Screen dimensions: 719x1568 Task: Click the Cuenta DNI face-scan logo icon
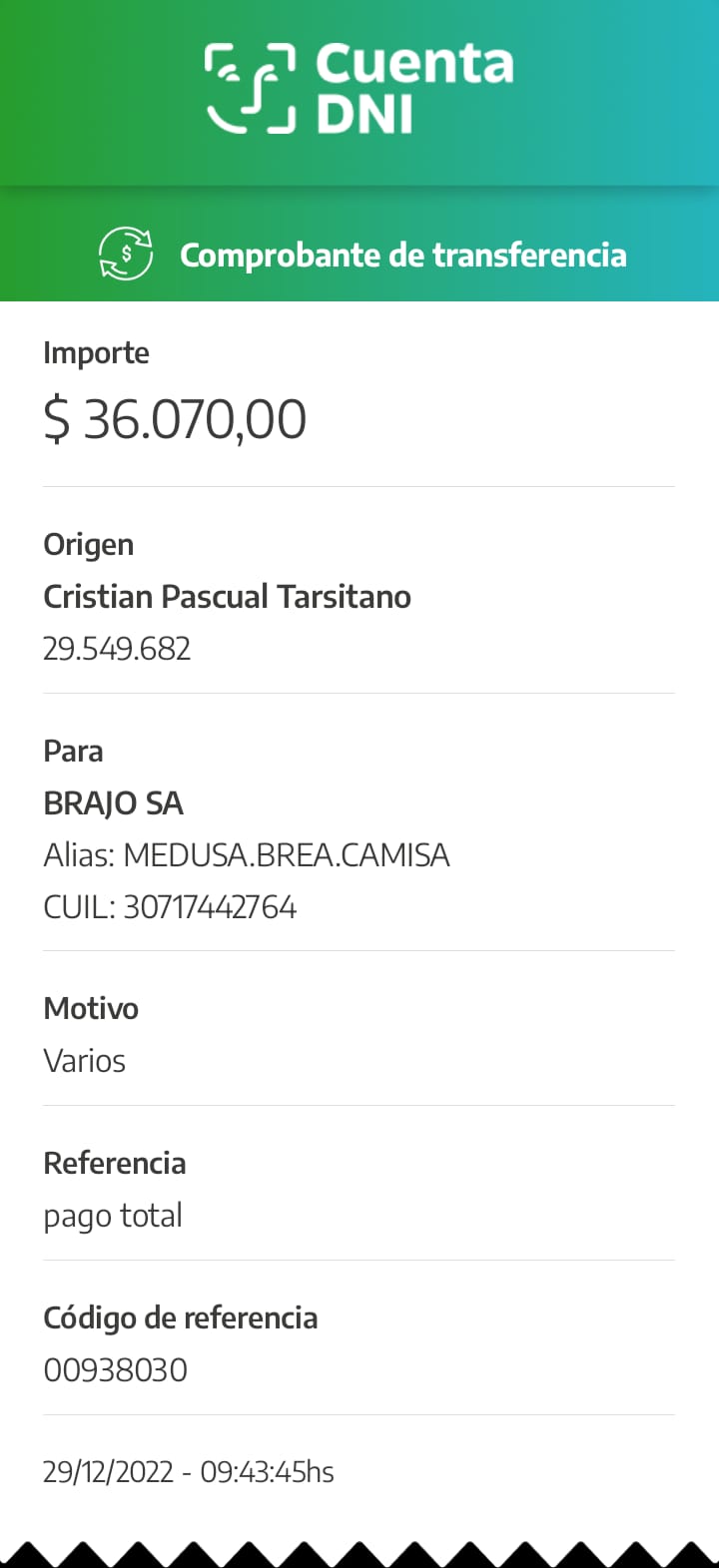click(250, 88)
